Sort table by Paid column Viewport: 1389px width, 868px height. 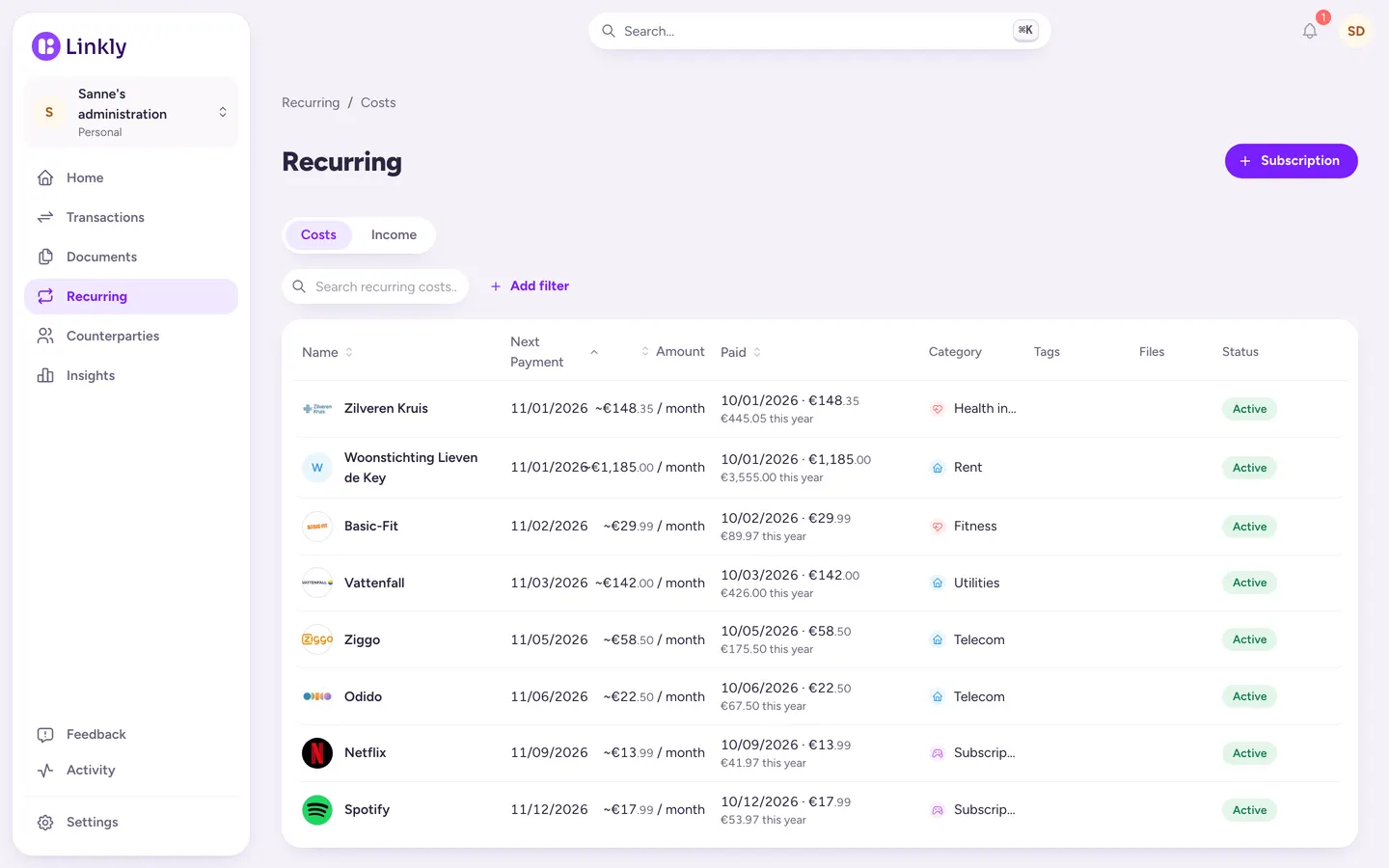pyautogui.click(x=741, y=352)
